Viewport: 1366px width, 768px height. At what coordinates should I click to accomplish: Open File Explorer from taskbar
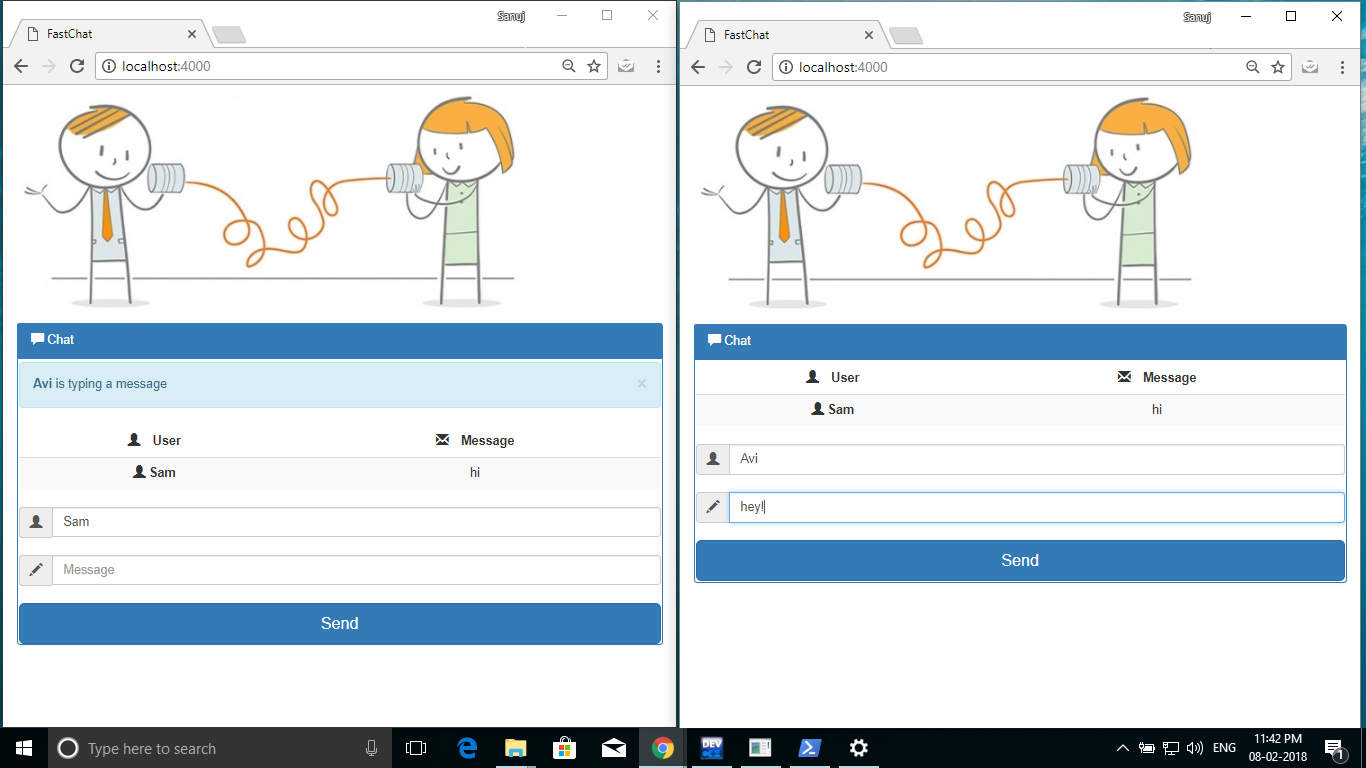pyautogui.click(x=515, y=748)
